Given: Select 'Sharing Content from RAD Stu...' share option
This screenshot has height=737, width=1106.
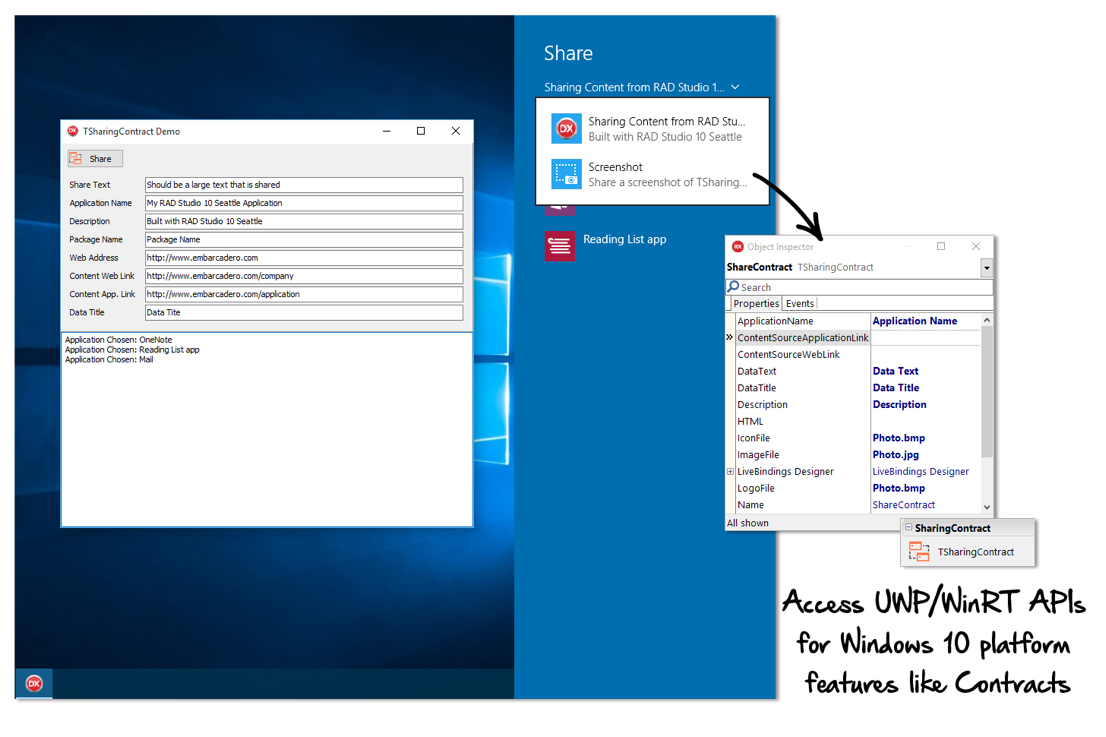Looking at the screenshot, I should [x=652, y=128].
